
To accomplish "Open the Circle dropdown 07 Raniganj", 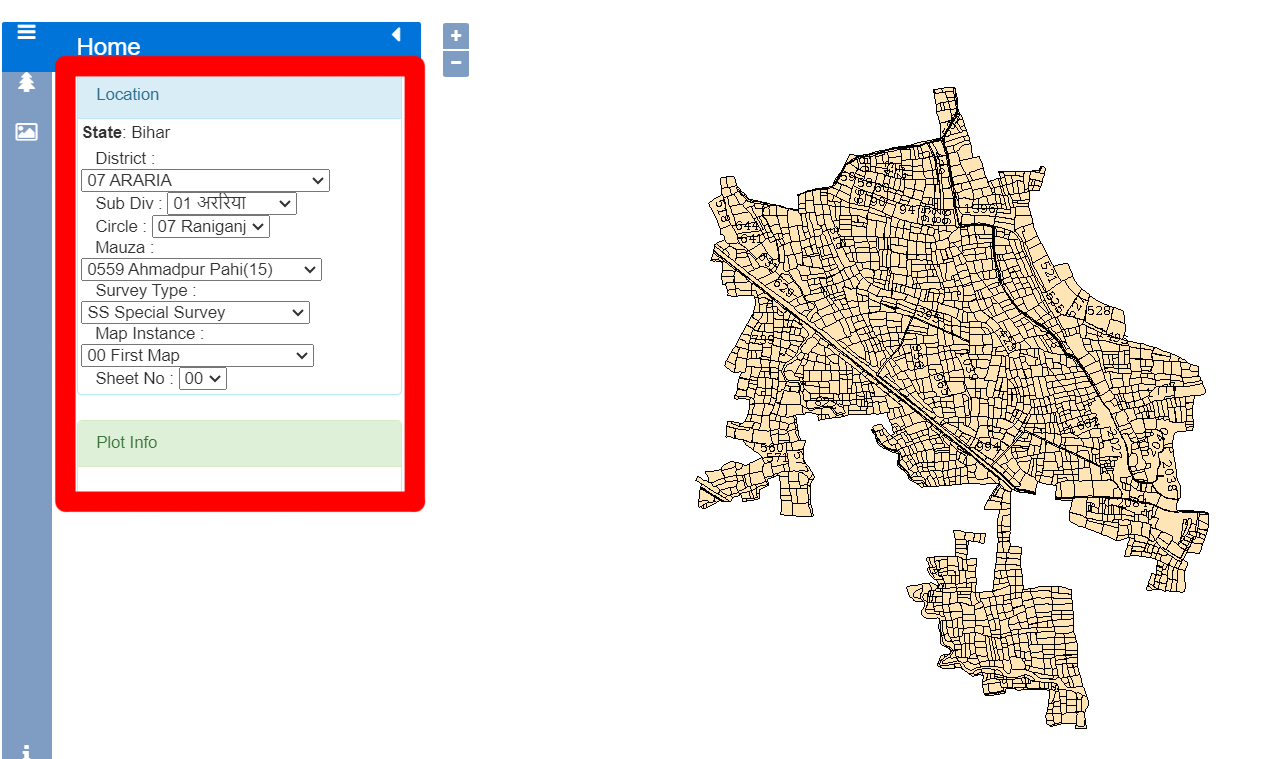I will (211, 227).
